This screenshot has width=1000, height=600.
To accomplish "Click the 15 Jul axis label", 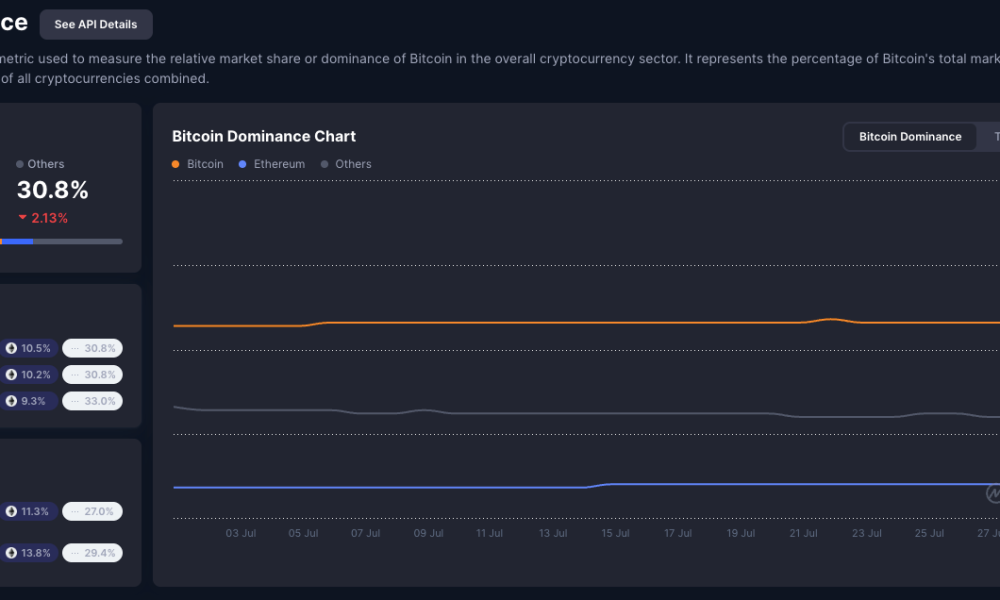I will pos(615,533).
